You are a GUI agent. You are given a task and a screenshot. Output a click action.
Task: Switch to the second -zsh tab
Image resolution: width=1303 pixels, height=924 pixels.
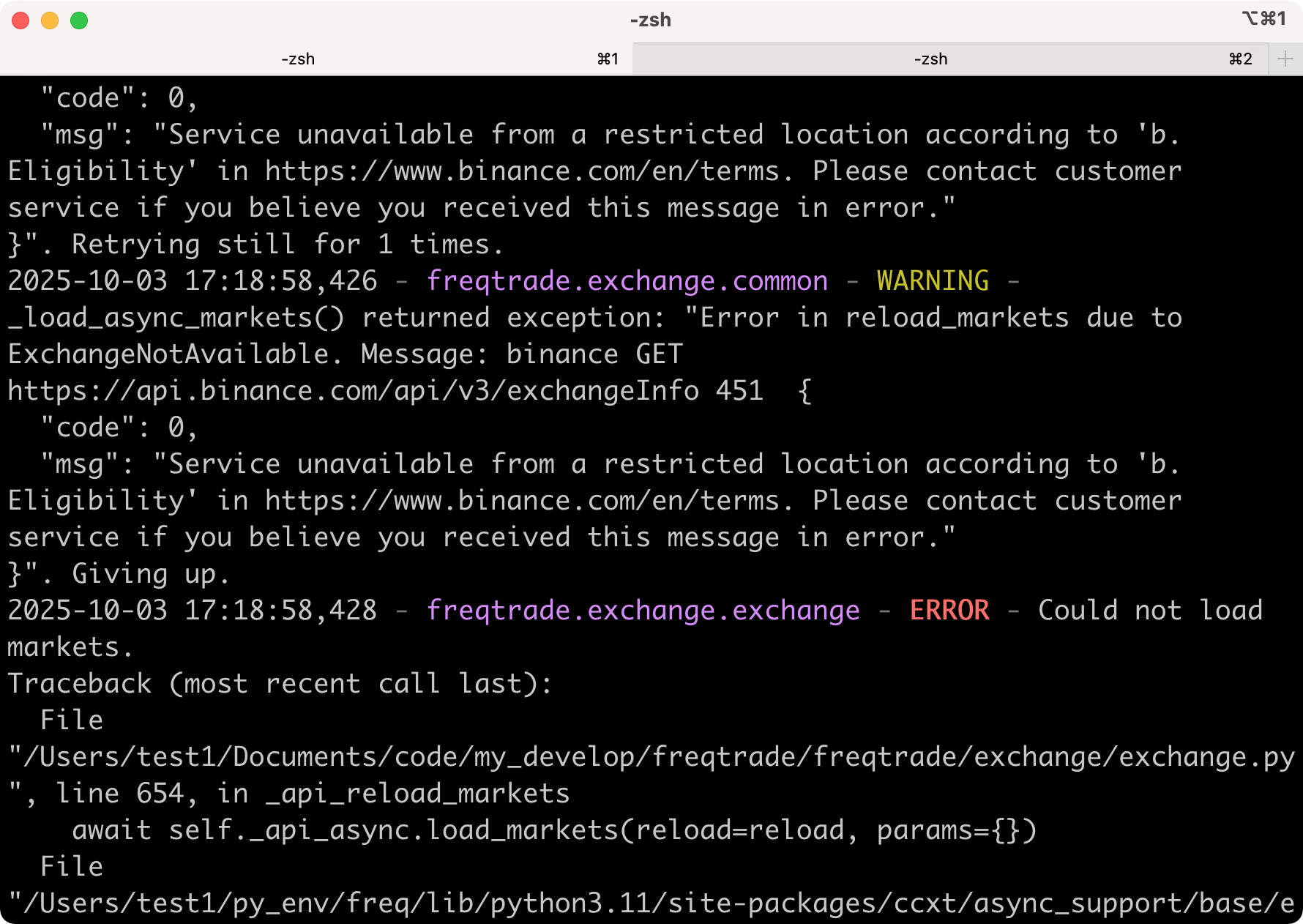(x=949, y=59)
